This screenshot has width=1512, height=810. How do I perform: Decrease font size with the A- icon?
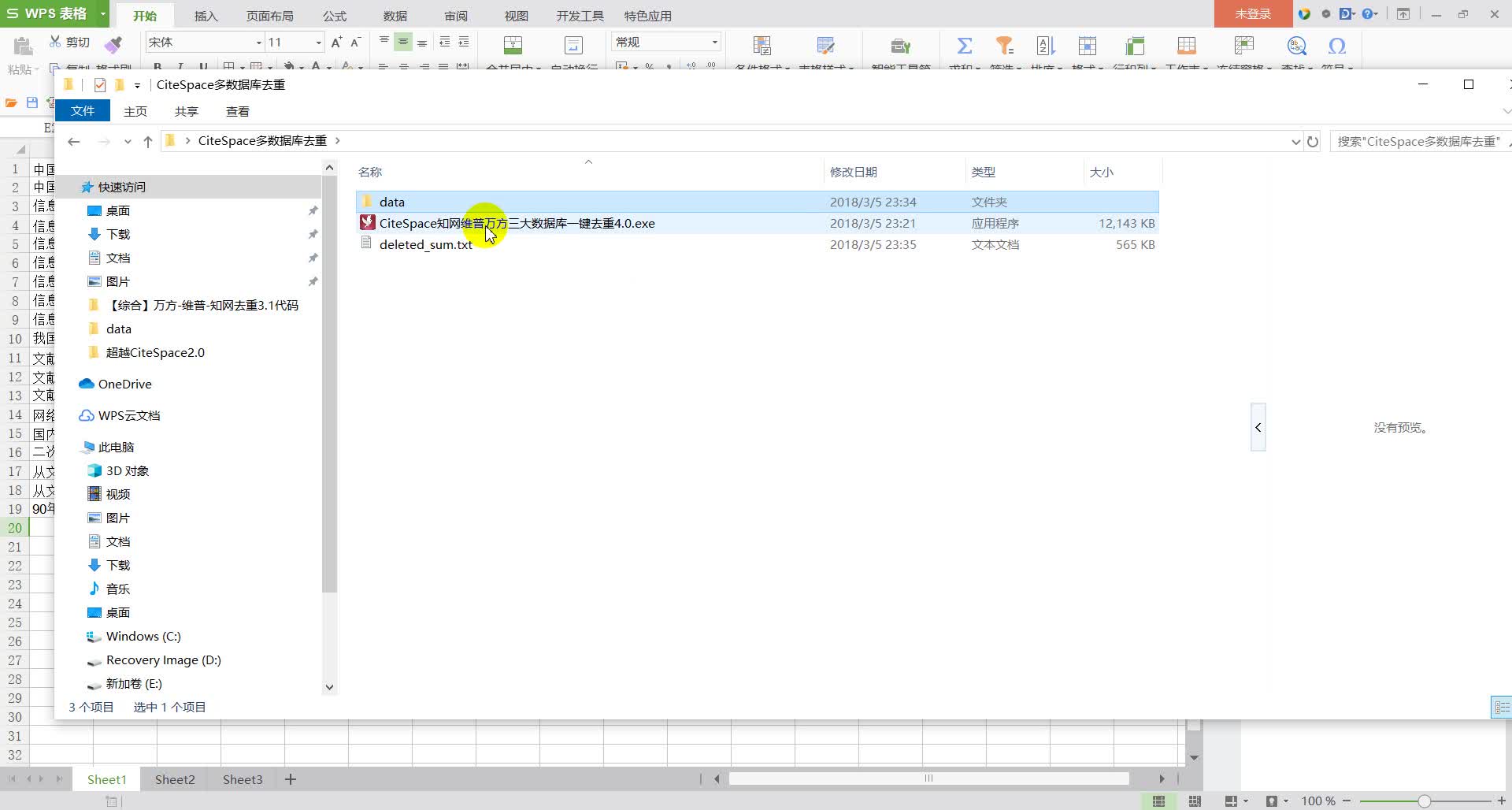pos(355,42)
